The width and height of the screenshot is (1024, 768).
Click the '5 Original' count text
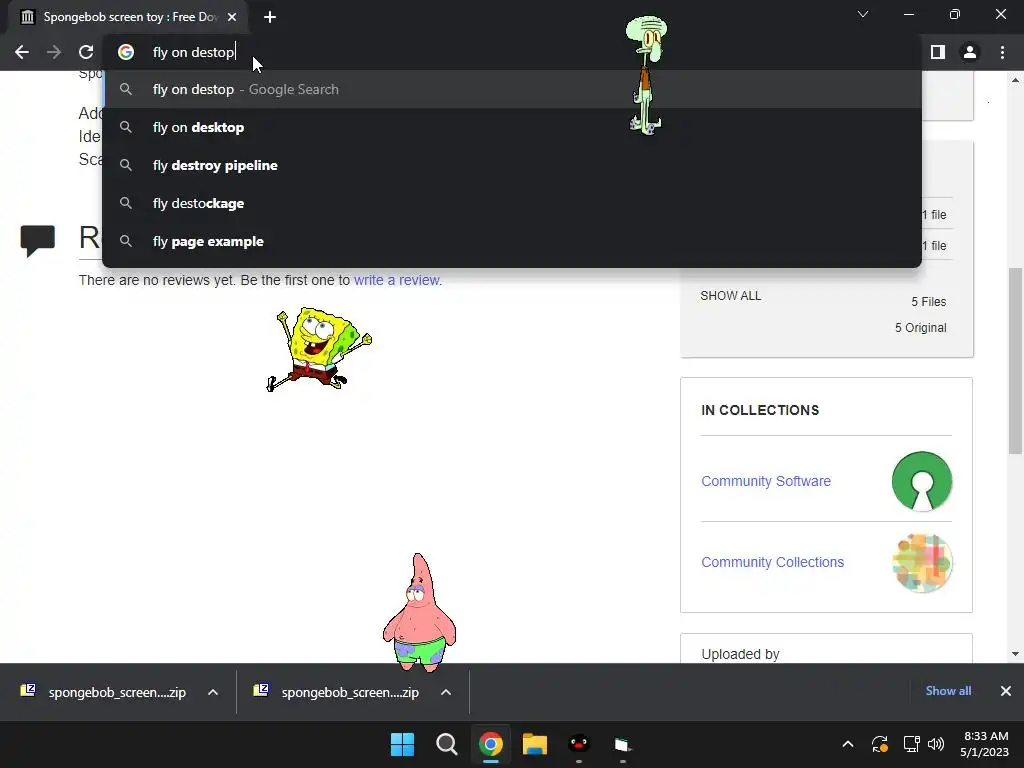pos(920,328)
